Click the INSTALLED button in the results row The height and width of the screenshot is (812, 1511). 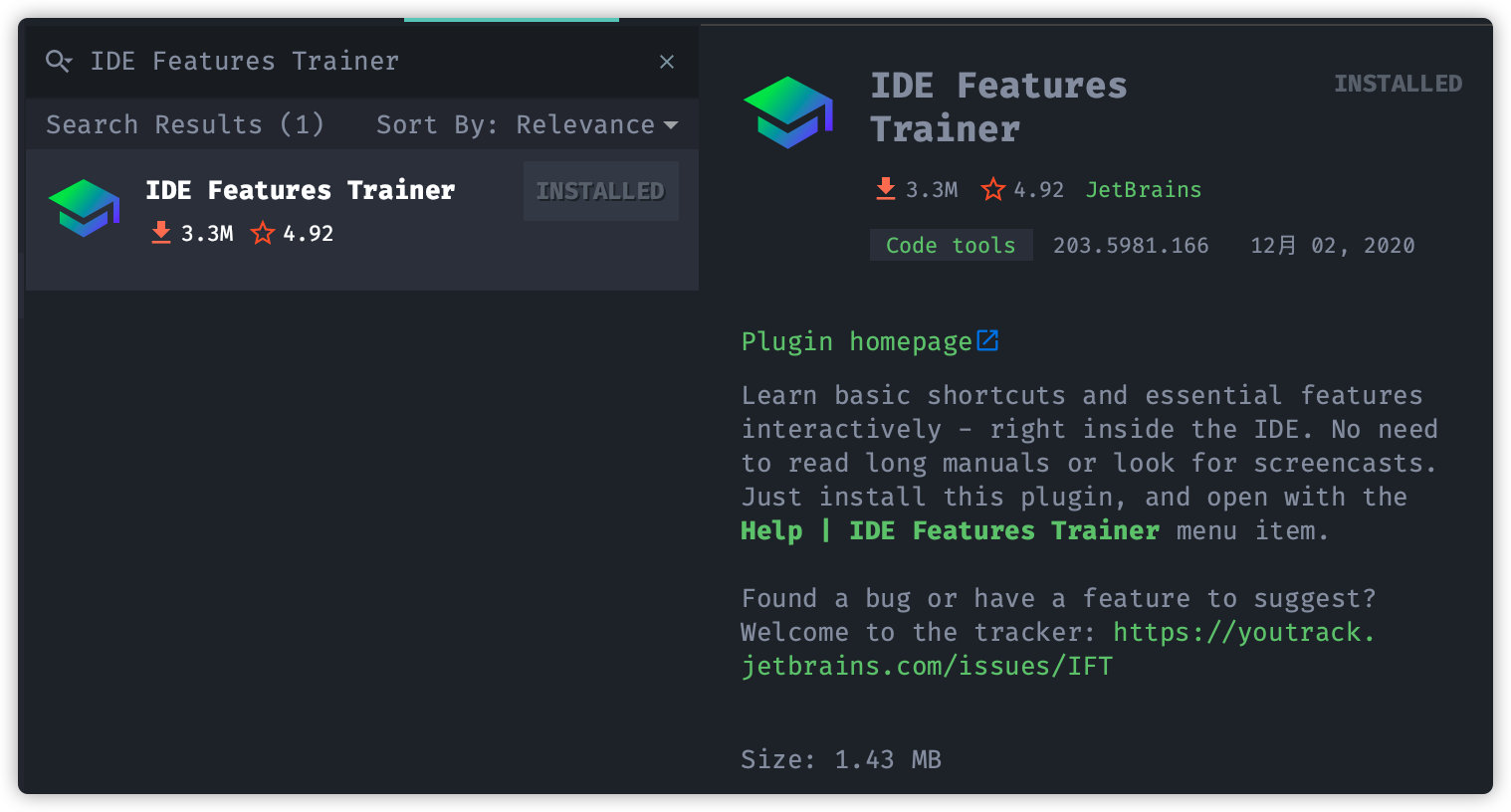[x=600, y=191]
